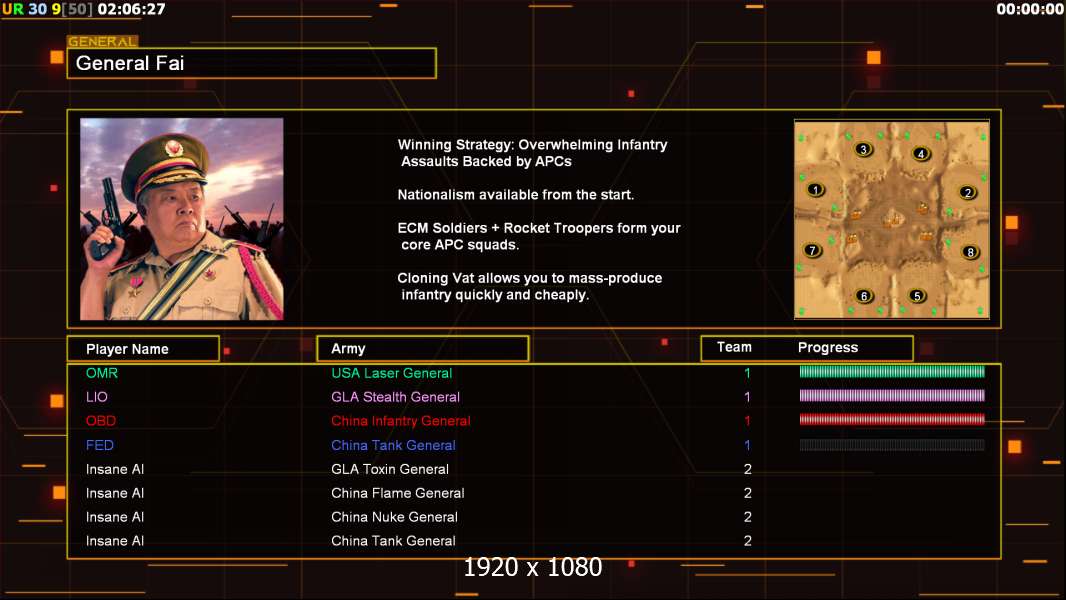The width and height of the screenshot is (1066, 600).
Task: Click Insane AI name in China Nuke row
Action: (115, 517)
